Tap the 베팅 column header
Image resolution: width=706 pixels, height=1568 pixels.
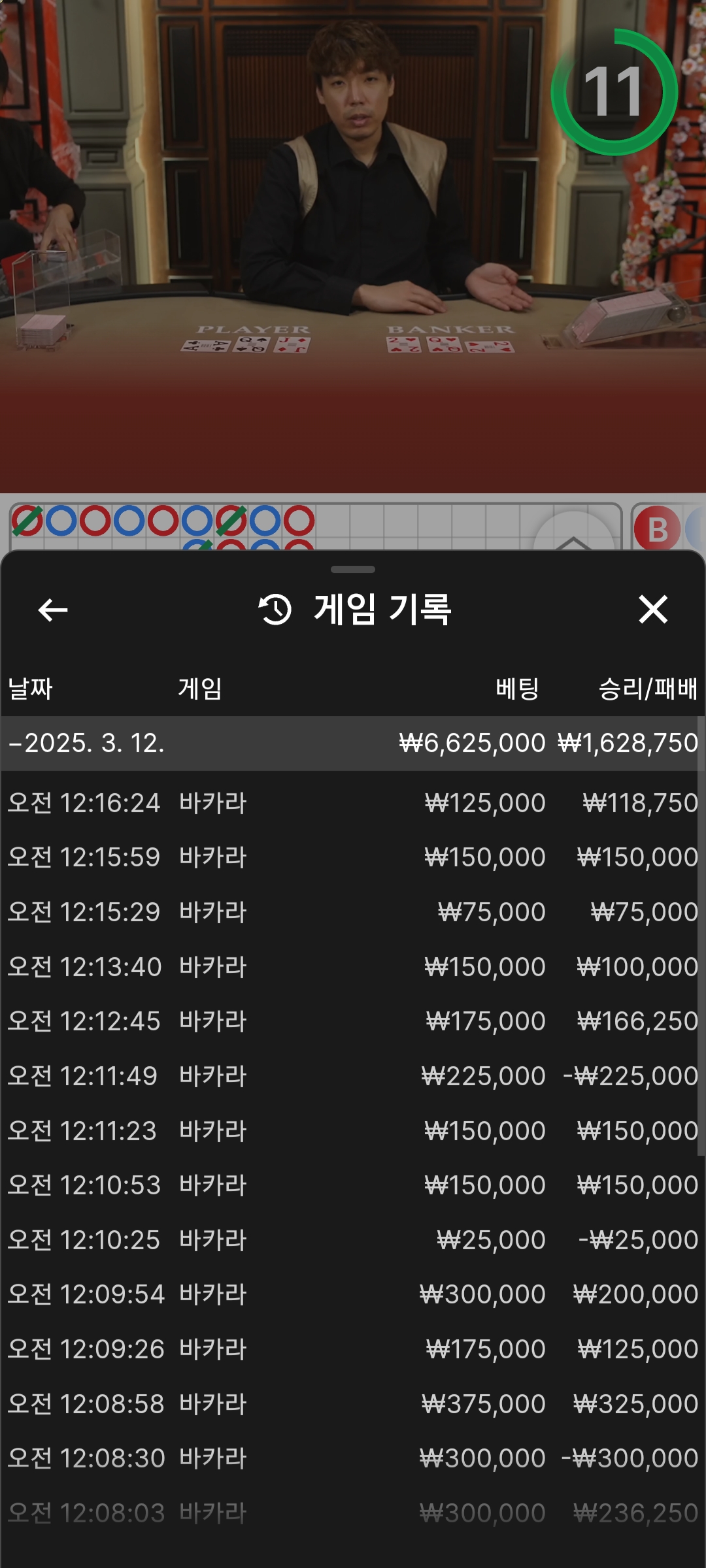coord(517,689)
